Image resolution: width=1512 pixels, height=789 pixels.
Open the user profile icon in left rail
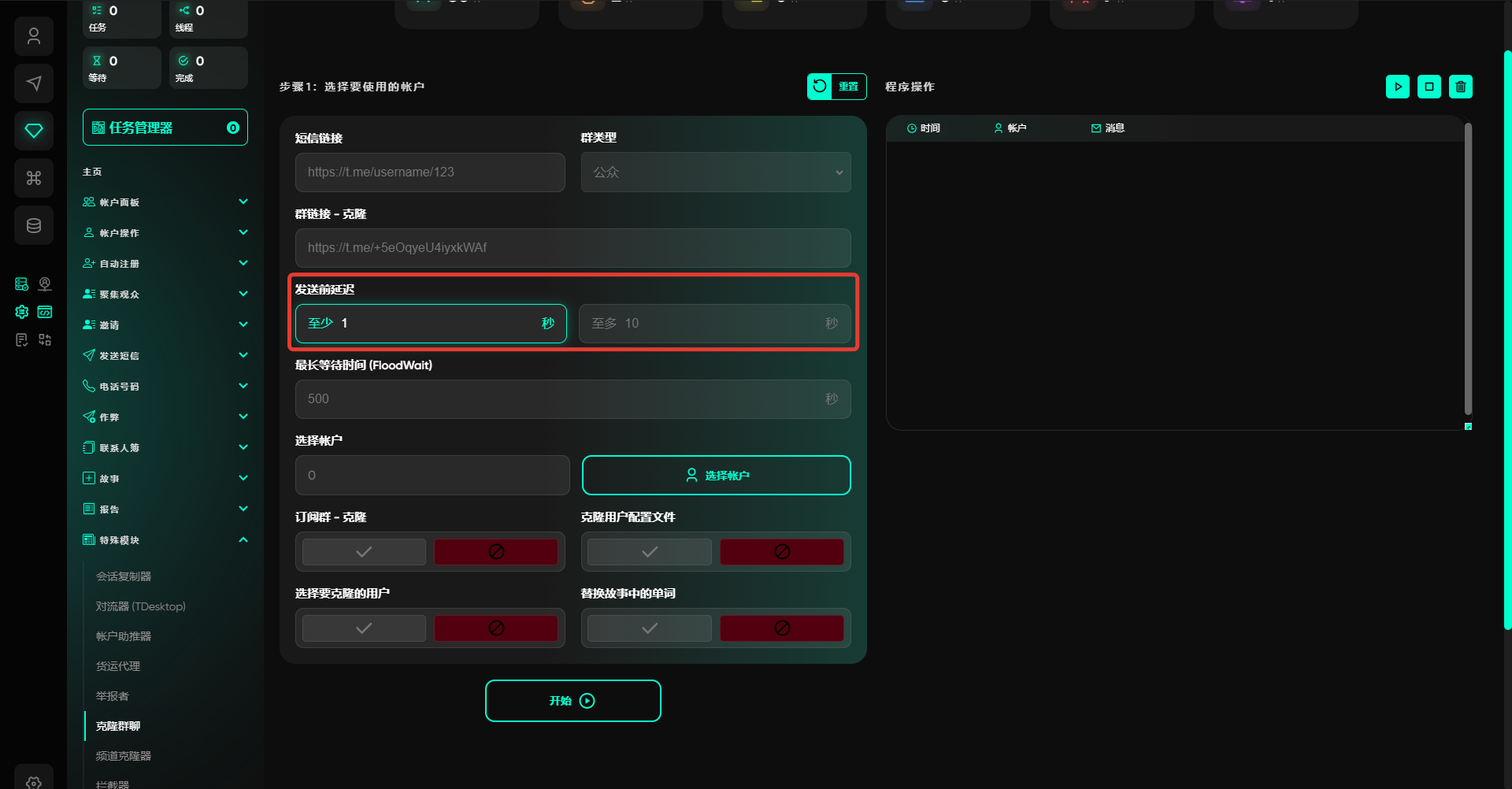[34, 36]
